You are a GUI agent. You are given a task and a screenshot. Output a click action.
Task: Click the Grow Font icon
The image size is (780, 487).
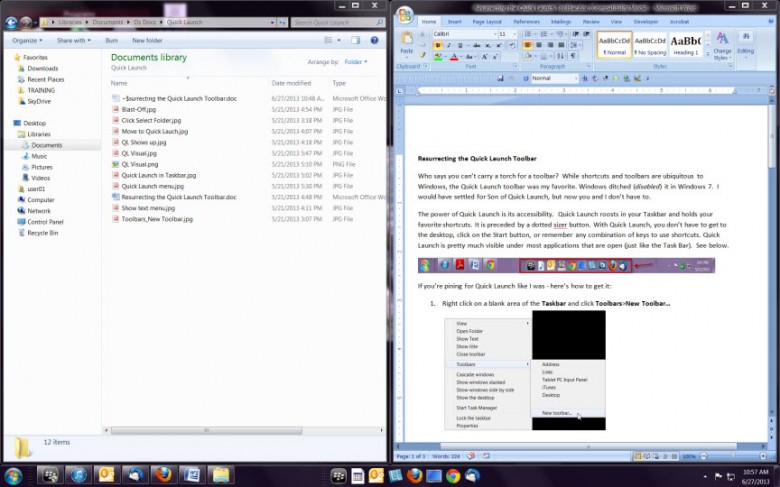(485, 57)
